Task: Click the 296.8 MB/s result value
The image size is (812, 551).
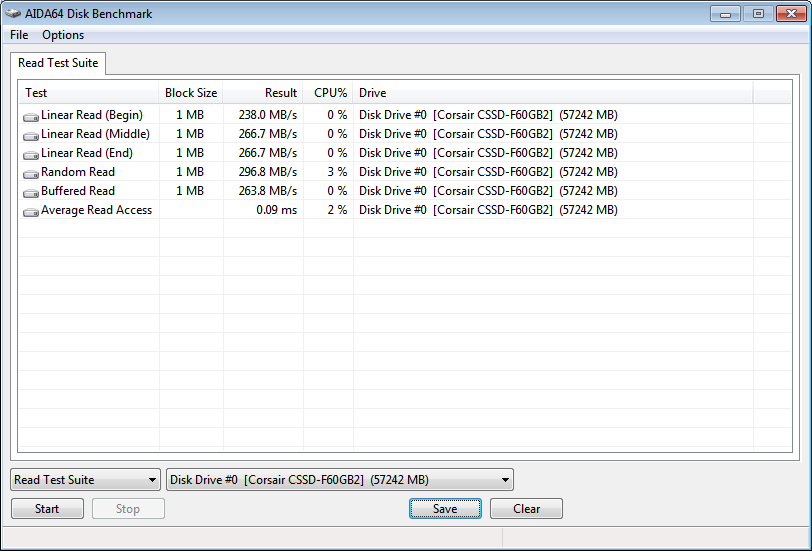Action: point(268,172)
